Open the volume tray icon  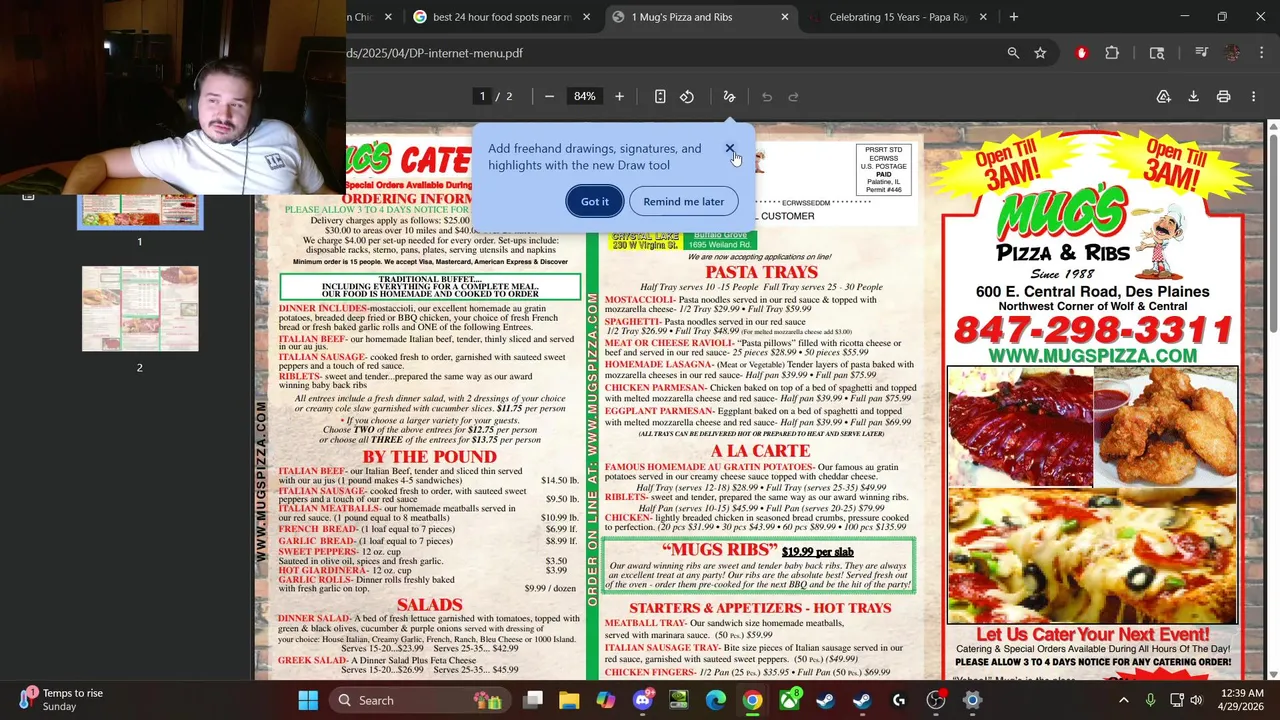point(1197,700)
